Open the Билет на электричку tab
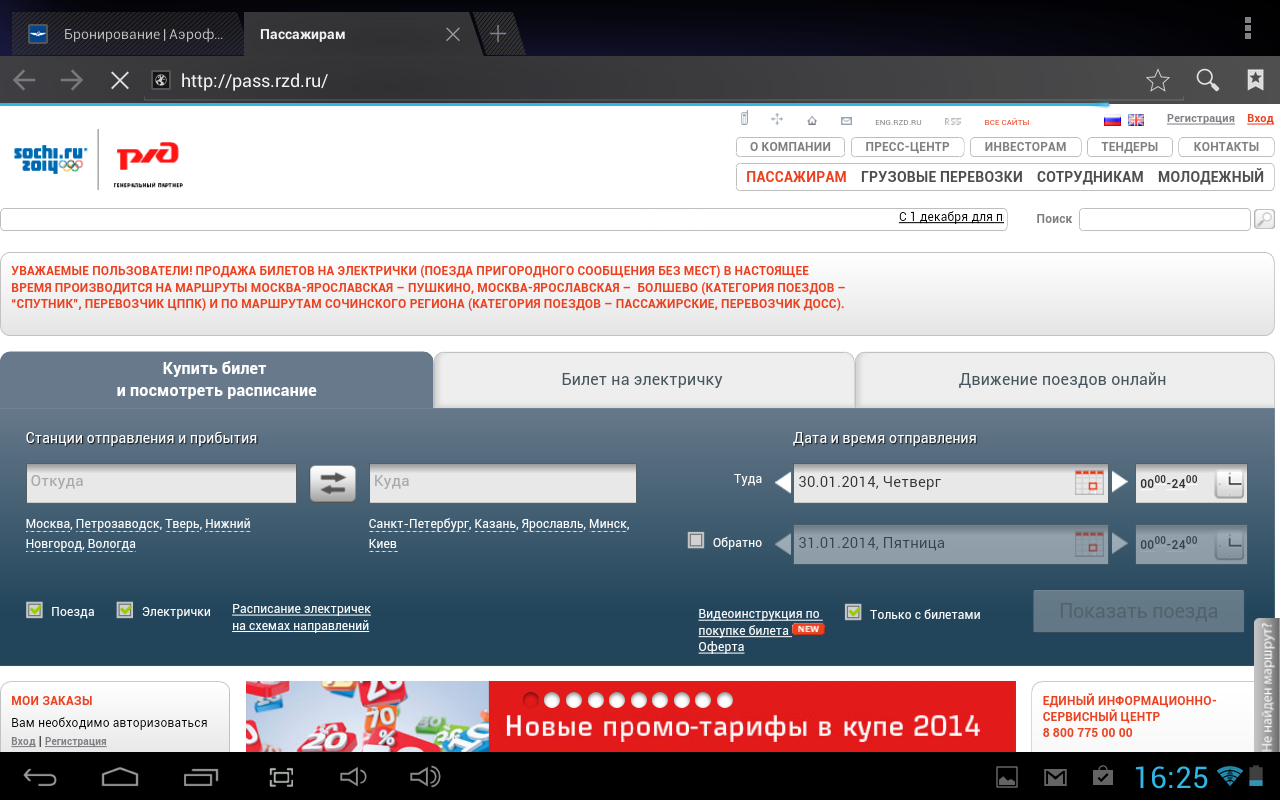This screenshot has width=1280, height=800. 642,380
